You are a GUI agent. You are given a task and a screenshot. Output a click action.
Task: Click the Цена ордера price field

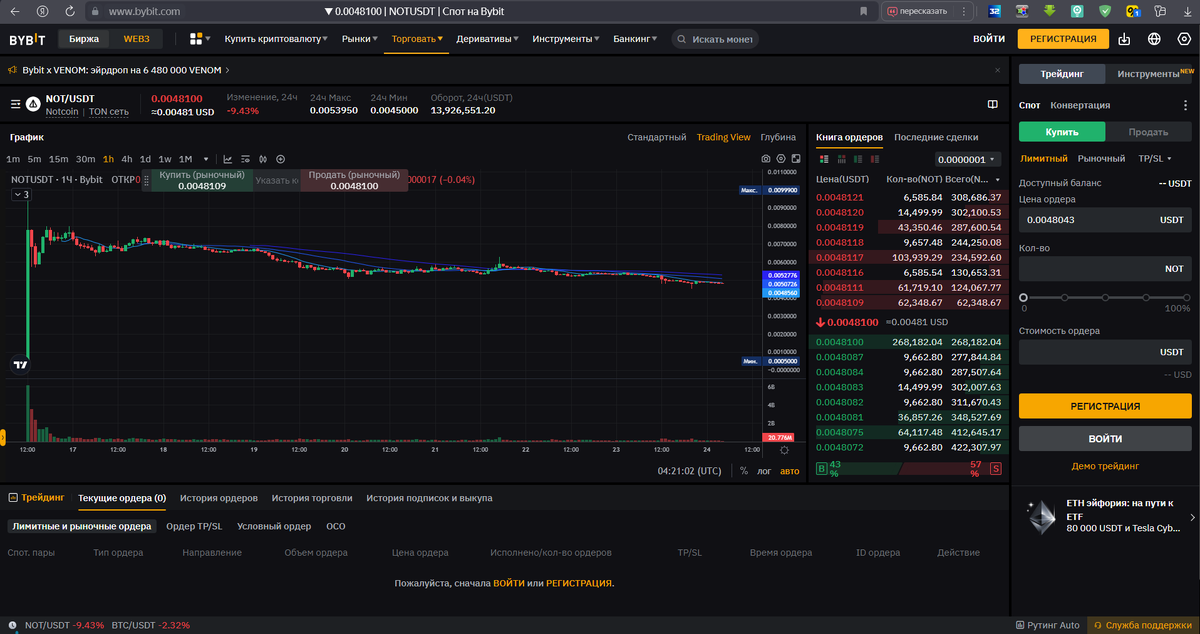(x=1105, y=220)
